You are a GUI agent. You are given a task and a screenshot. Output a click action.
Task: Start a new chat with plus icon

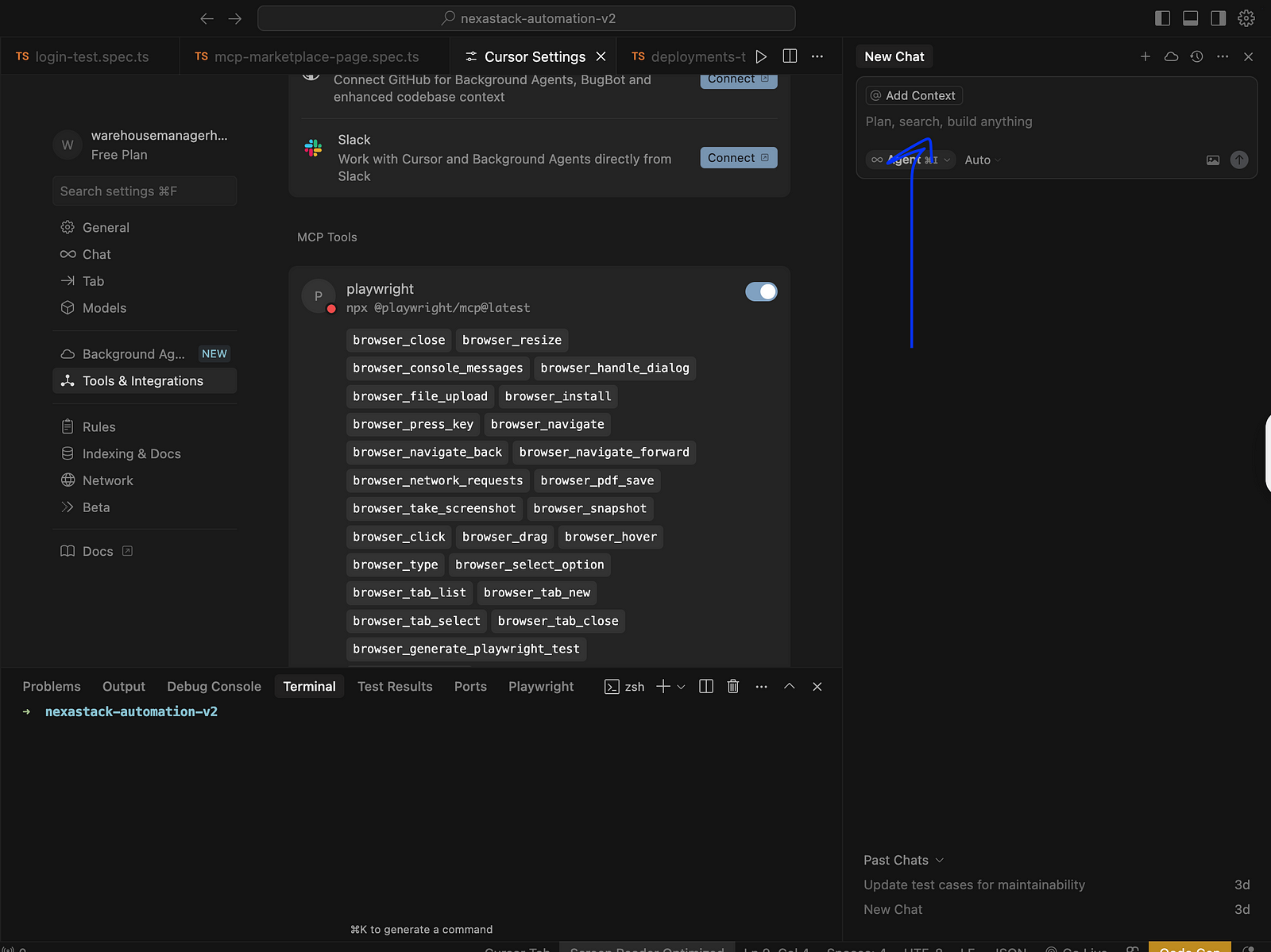[1145, 56]
